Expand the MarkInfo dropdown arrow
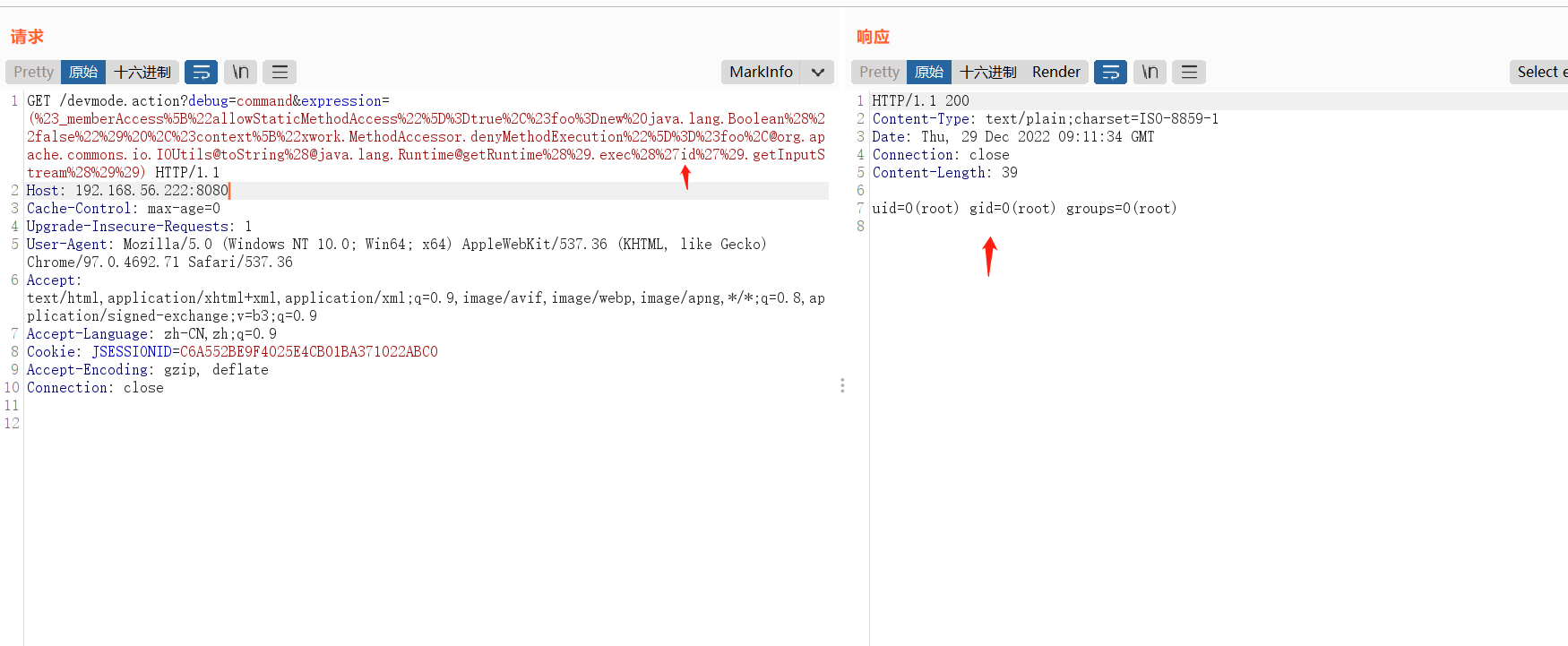 point(817,72)
